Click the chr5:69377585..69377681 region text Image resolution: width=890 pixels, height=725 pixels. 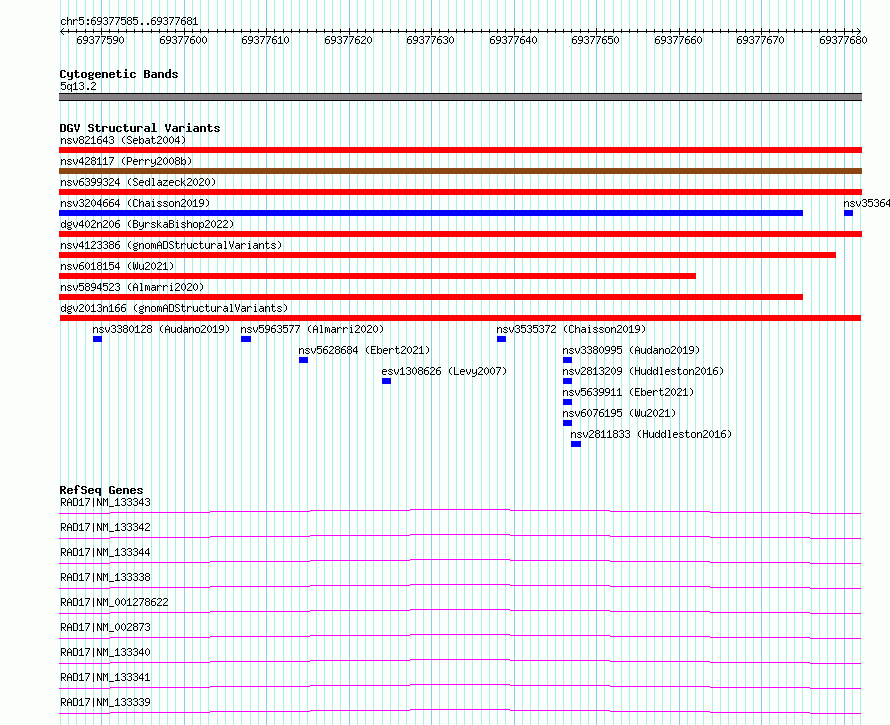click(129, 22)
